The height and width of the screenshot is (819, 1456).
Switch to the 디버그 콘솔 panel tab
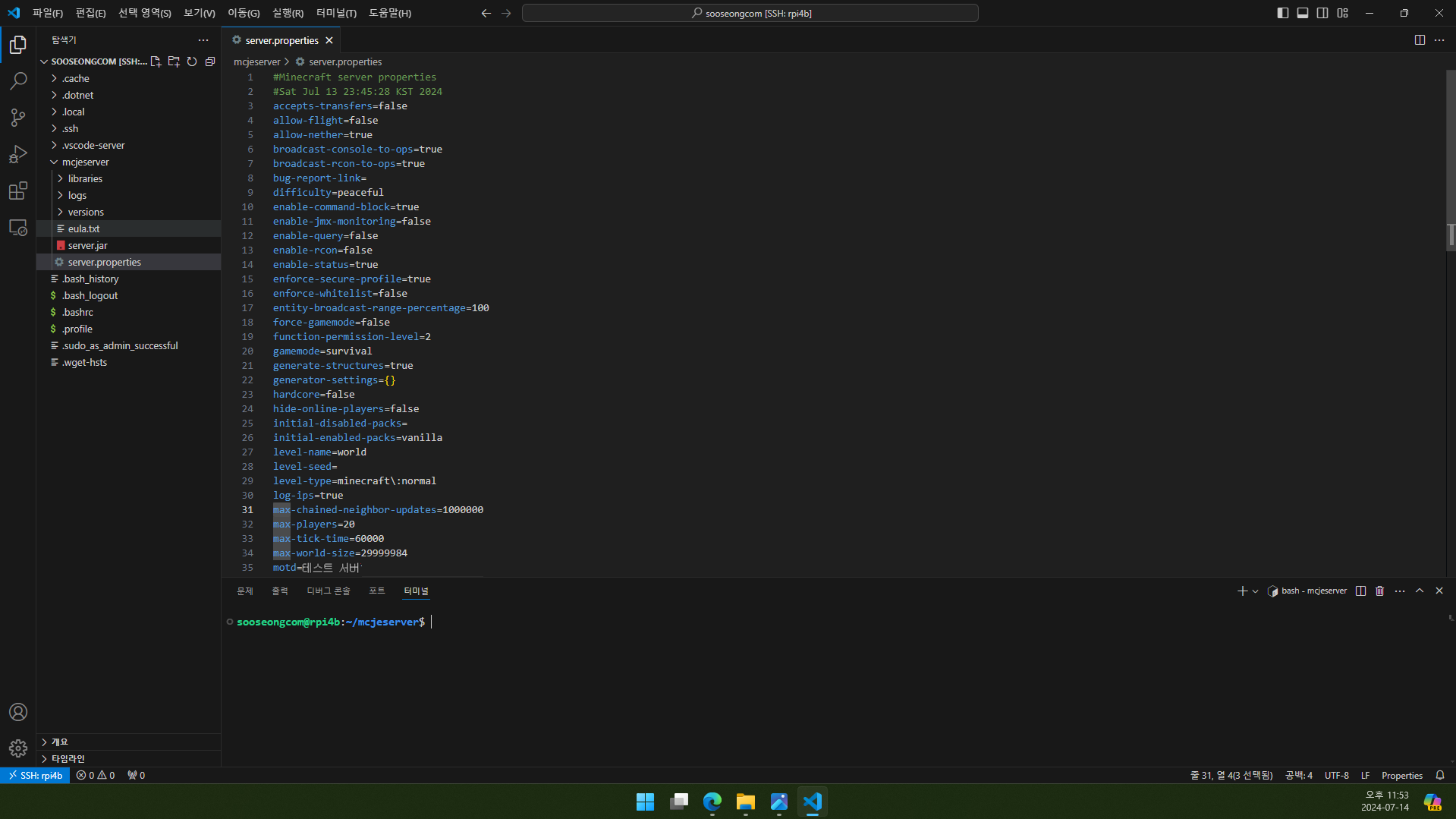pyautogui.click(x=329, y=591)
